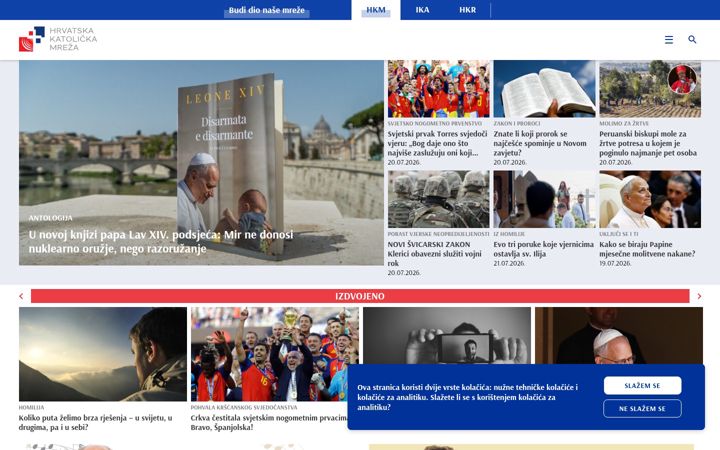Click the Svjetsko nogometno prvenstvo category label
Screen dimensions: 720x450
click(x=434, y=124)
